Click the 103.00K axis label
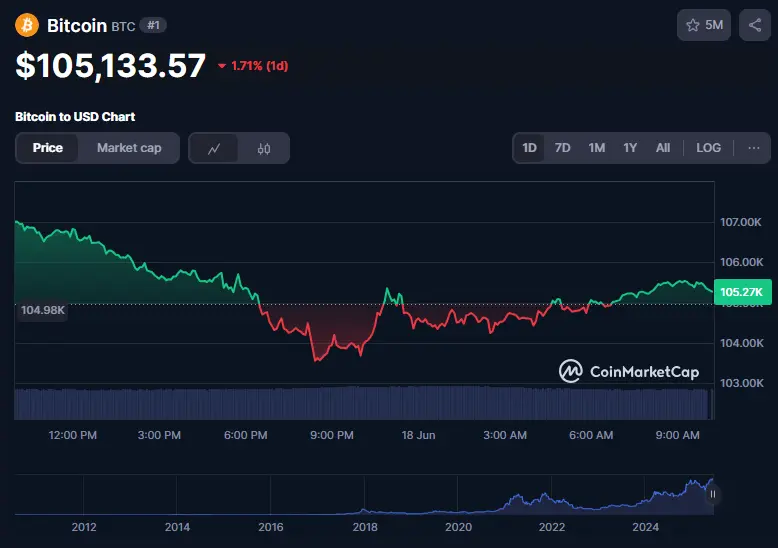This screenshot has width=778, height=548. pos(741,383)
